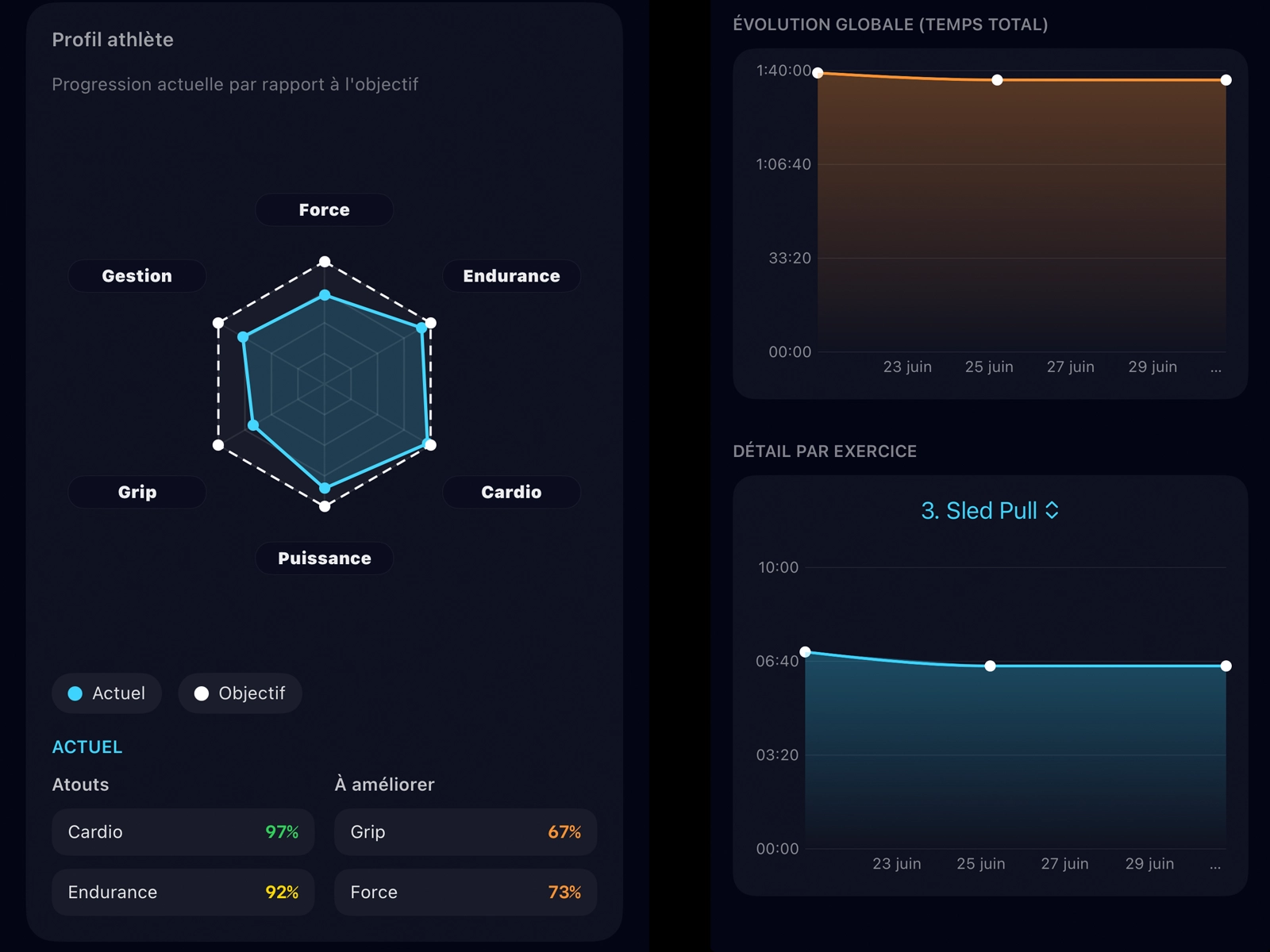Click the '10:00' axis label
The width and height of the screenshot is (1270, 952).
click(x=778, y=567)
